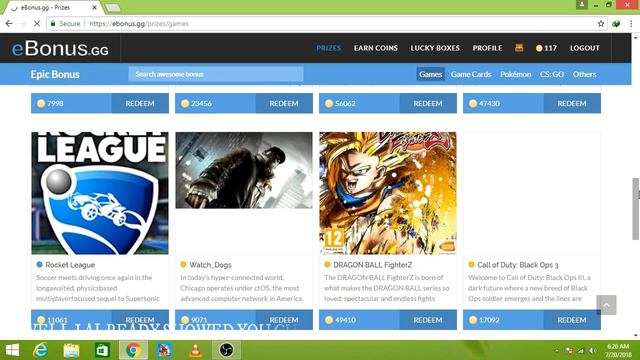The image size is (640, 360).
Task: Open the Chrome three-dot menu
Action: tap(631, 24)
